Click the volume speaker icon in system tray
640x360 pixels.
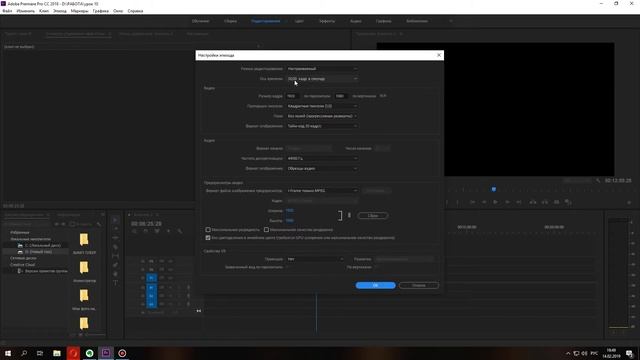584,353
